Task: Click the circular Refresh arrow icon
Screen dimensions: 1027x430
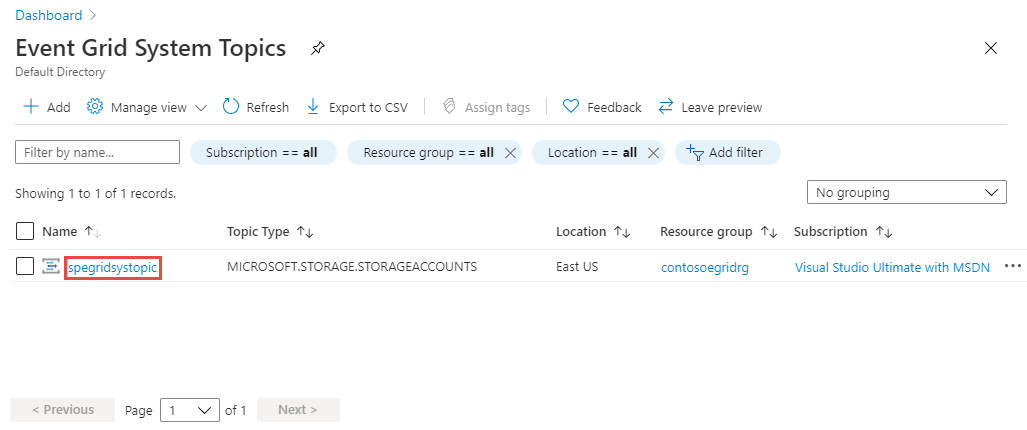Action: coord(231,107)
